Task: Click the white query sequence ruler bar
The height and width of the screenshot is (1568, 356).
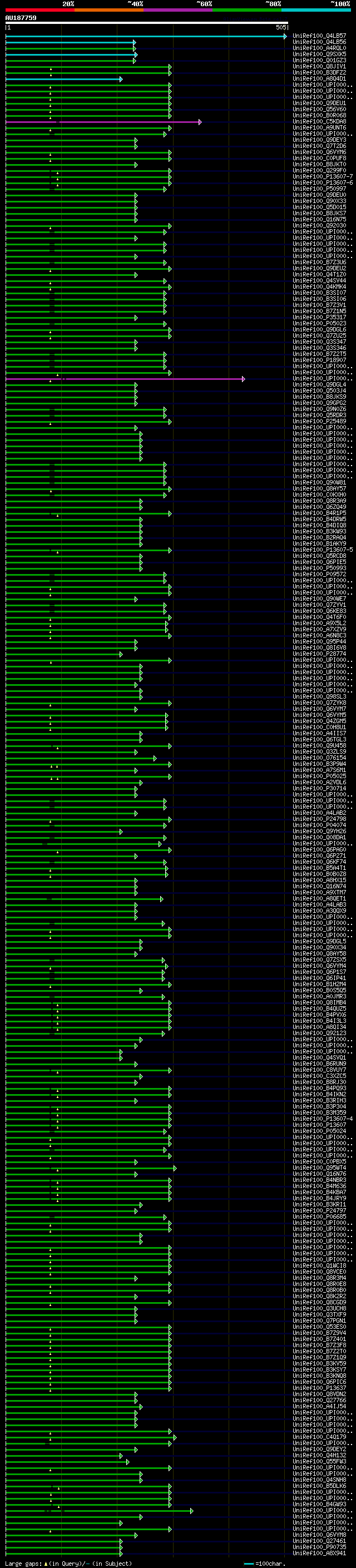Action: point(147,23)
